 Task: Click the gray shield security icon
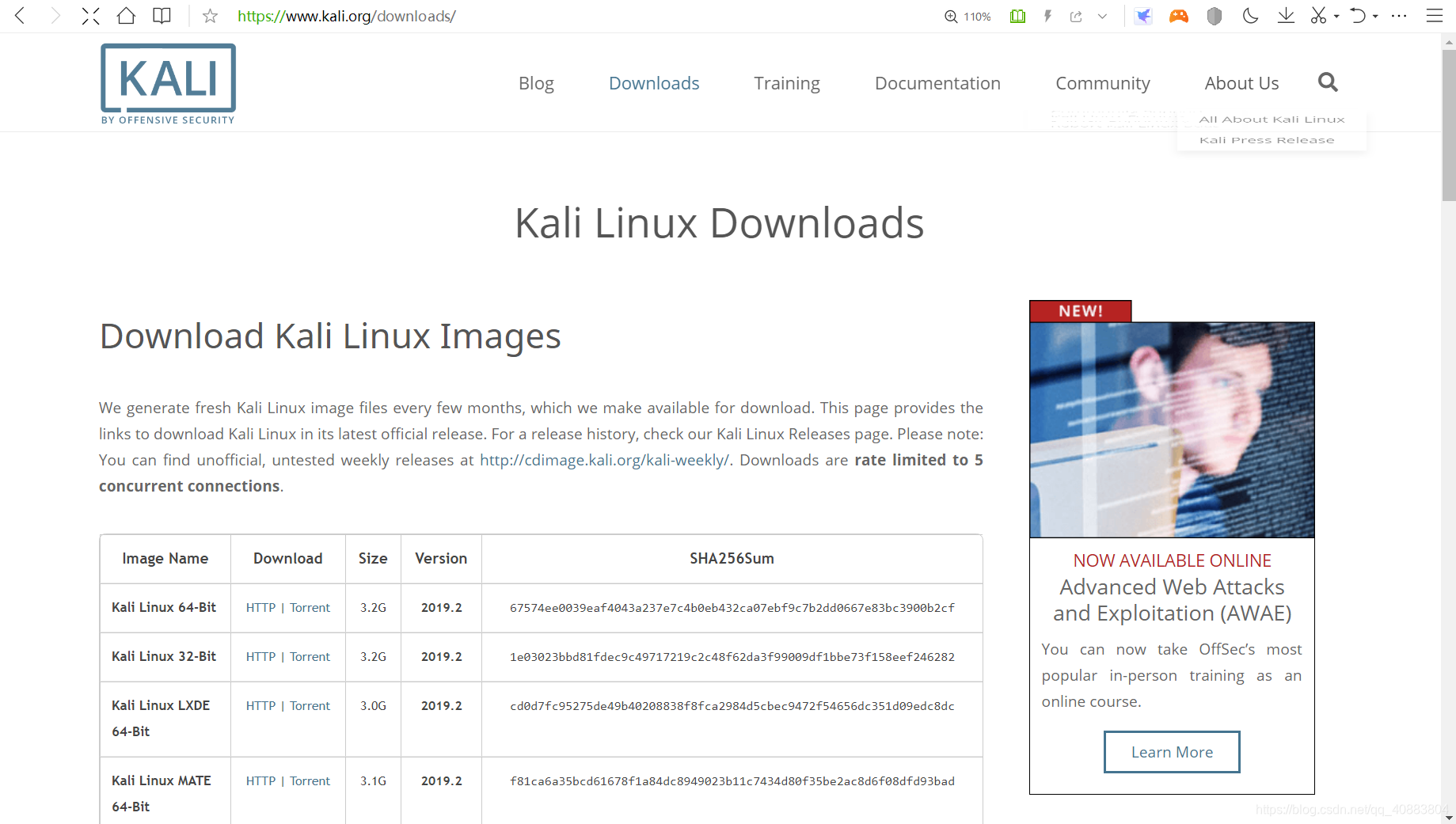(x=1215, y=16)
